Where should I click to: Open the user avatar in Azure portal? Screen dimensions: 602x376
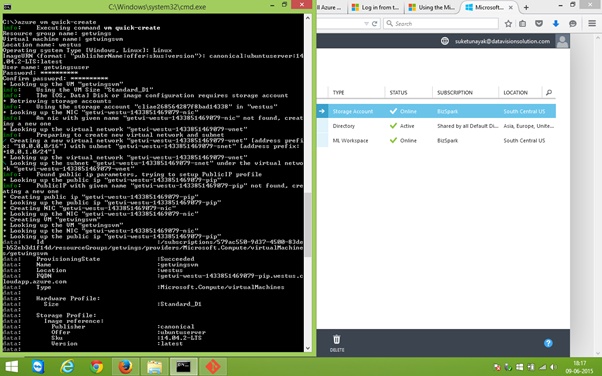coord(562,41)
